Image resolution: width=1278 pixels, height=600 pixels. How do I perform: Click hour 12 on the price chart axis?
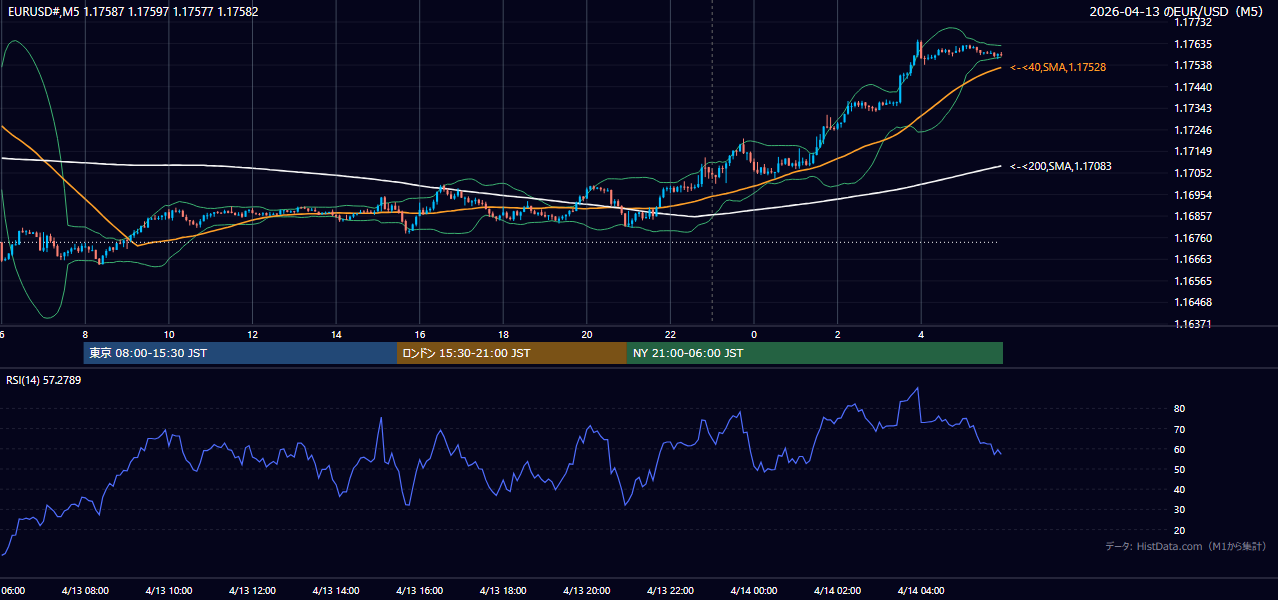[x=253, y=334]
